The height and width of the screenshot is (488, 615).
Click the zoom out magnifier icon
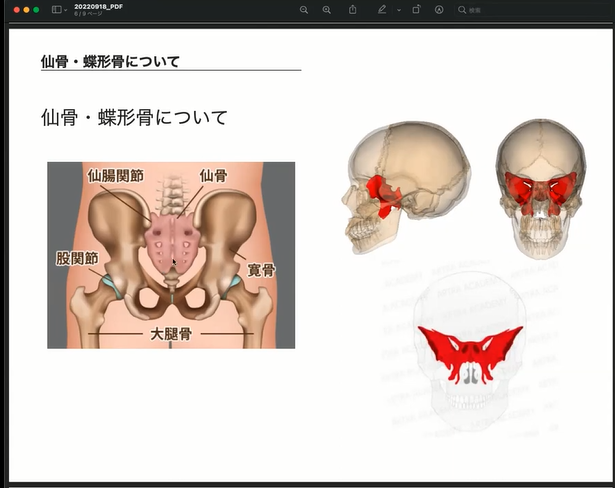click(304, 9)
